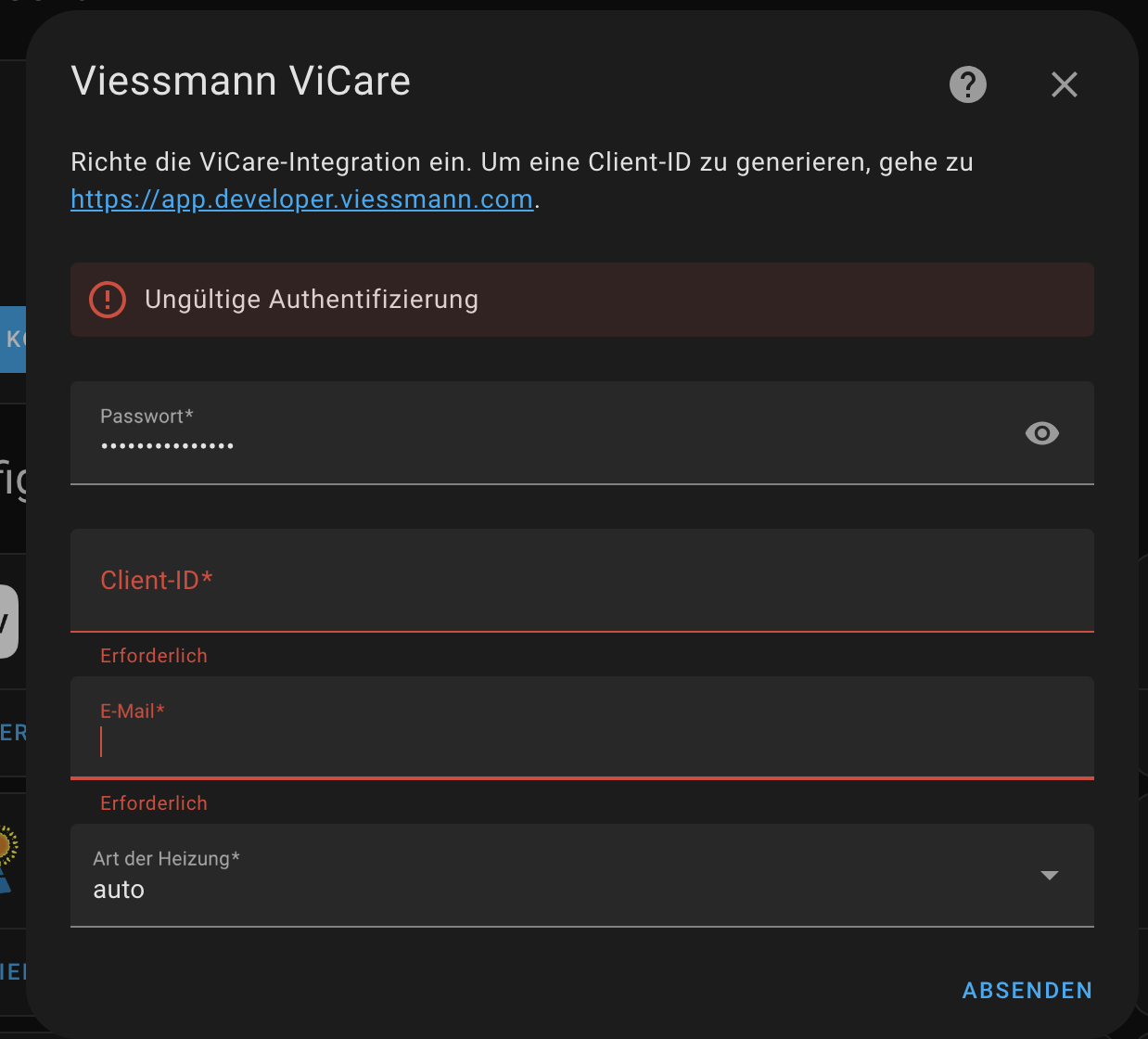Click the "Viessmann ViCare" dialog title

(x=241, y=82)
